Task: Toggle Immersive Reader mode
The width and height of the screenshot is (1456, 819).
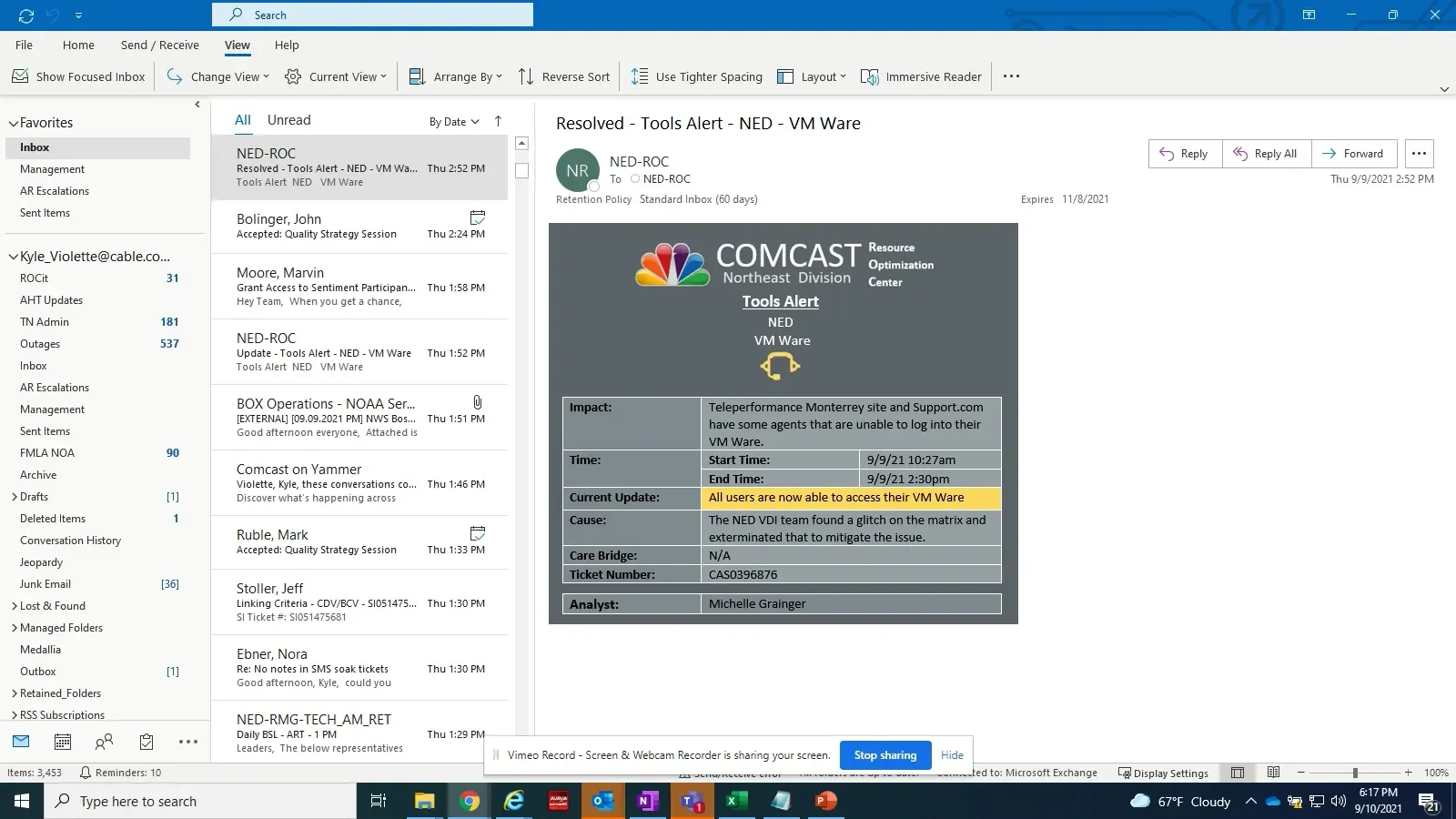Action: click(x=921, y=76)
